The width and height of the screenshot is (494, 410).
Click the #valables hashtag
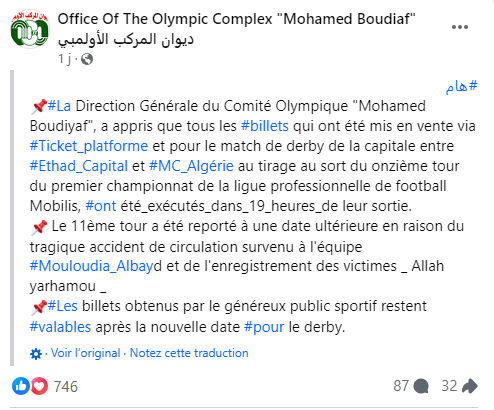60,327
